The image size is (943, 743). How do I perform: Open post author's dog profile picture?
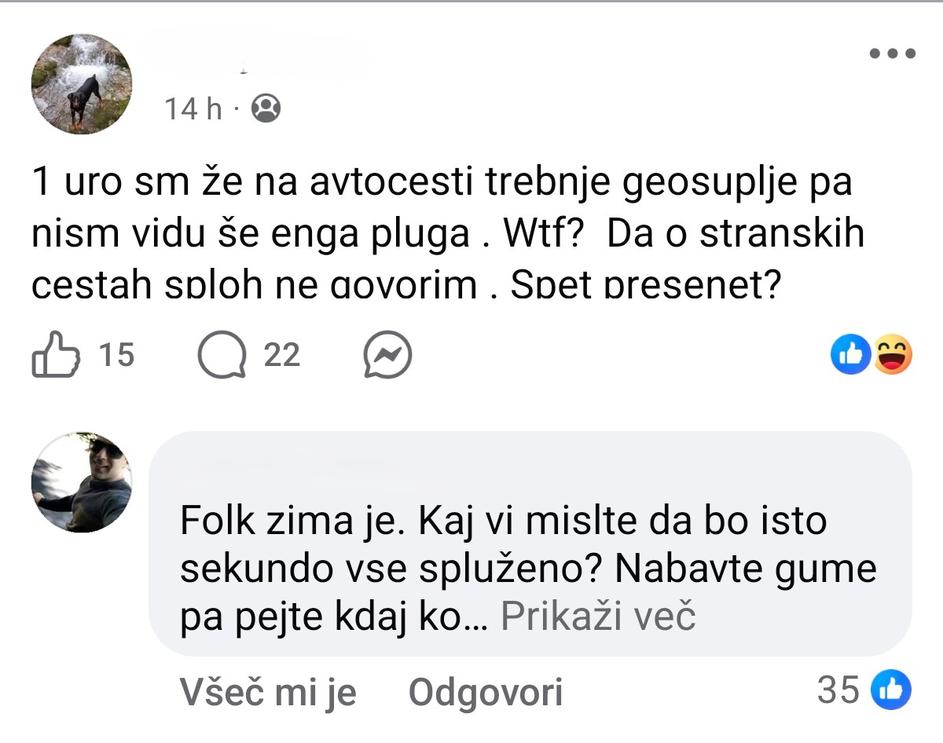(x=81, y=84)
